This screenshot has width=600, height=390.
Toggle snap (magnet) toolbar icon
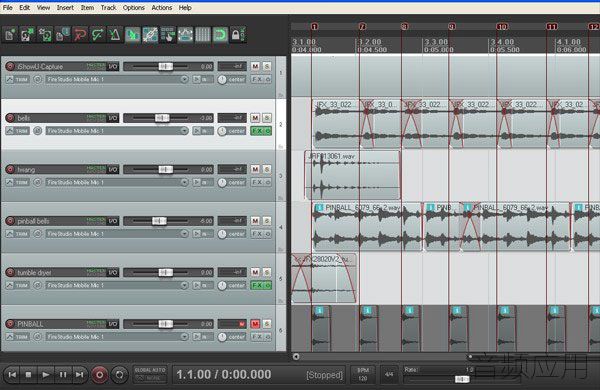point(220,35)
